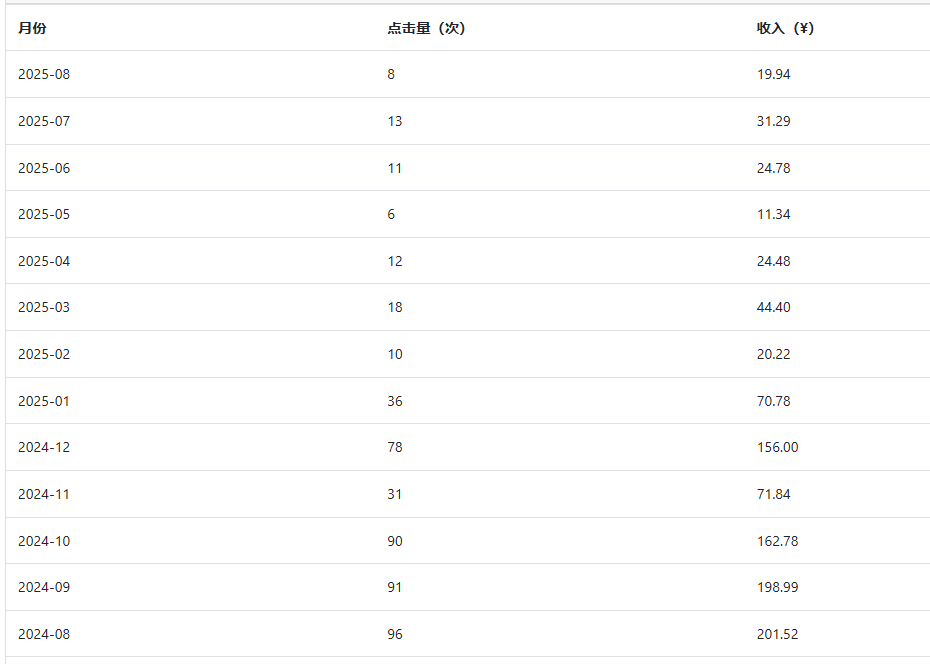930x664 pixels.
Task: Select the 2024-08 month cell
Action: pos(44,634)
